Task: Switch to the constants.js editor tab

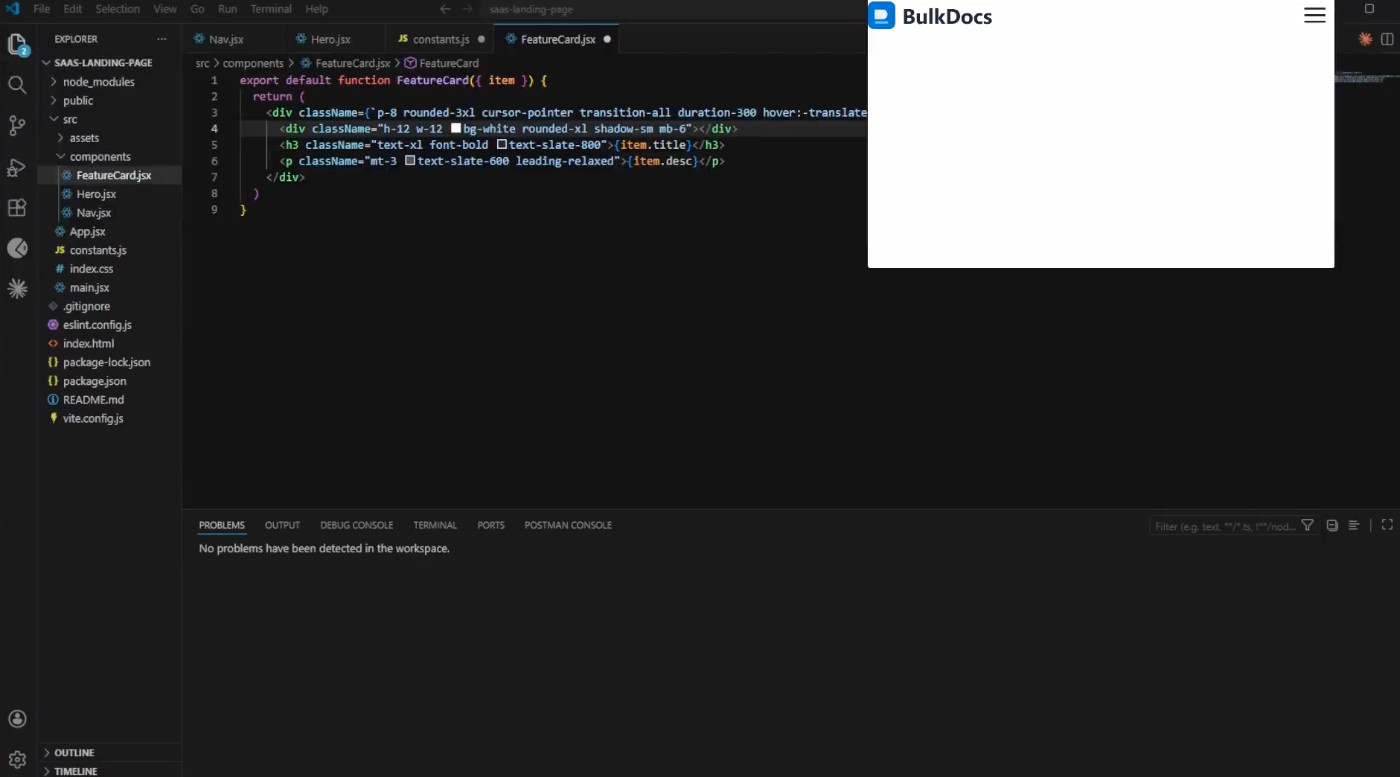Action: pos(441,39)
